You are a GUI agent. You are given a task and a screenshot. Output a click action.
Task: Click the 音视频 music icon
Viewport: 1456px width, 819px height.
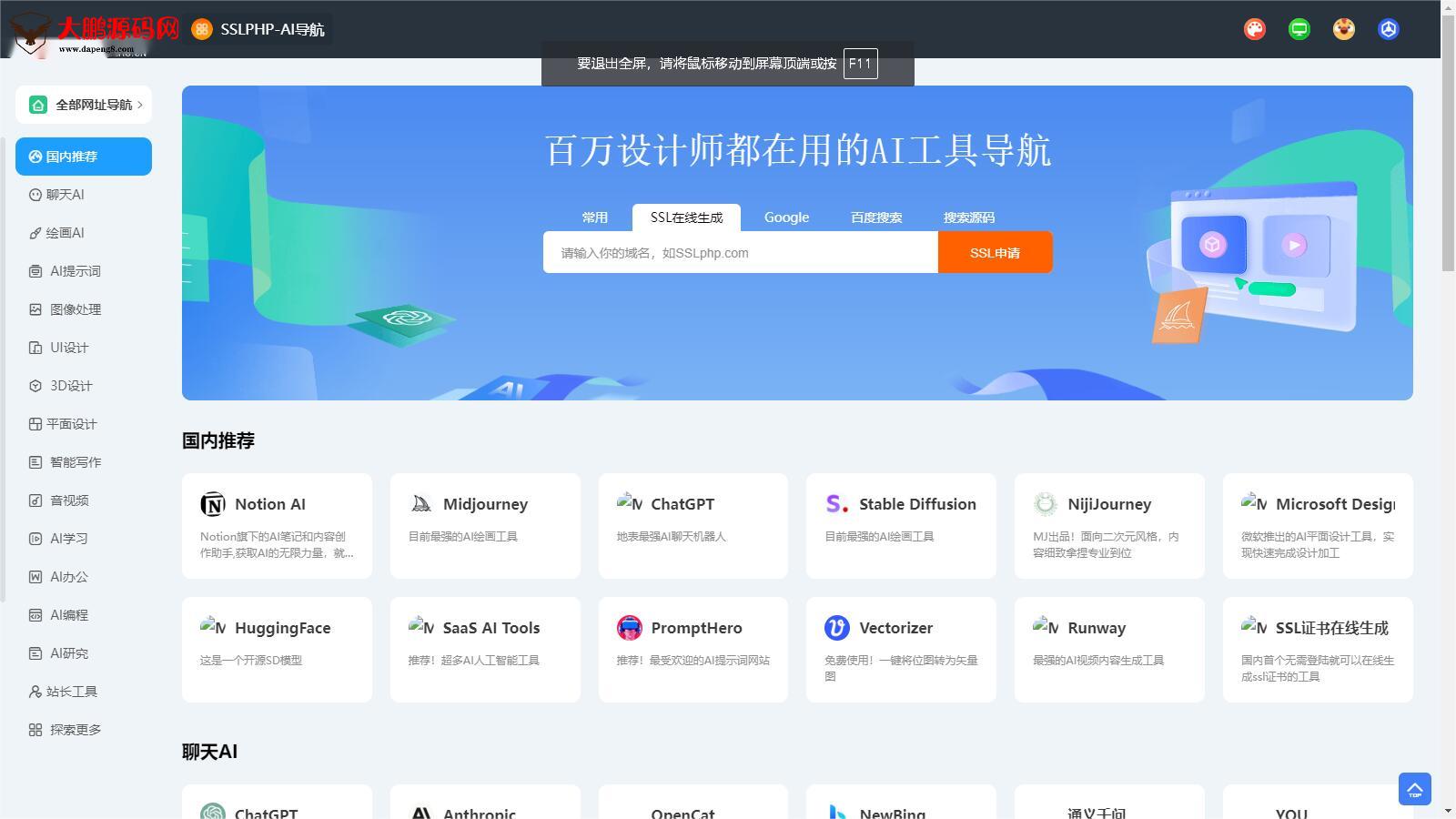pyautogui.click(x=35, y=500)
